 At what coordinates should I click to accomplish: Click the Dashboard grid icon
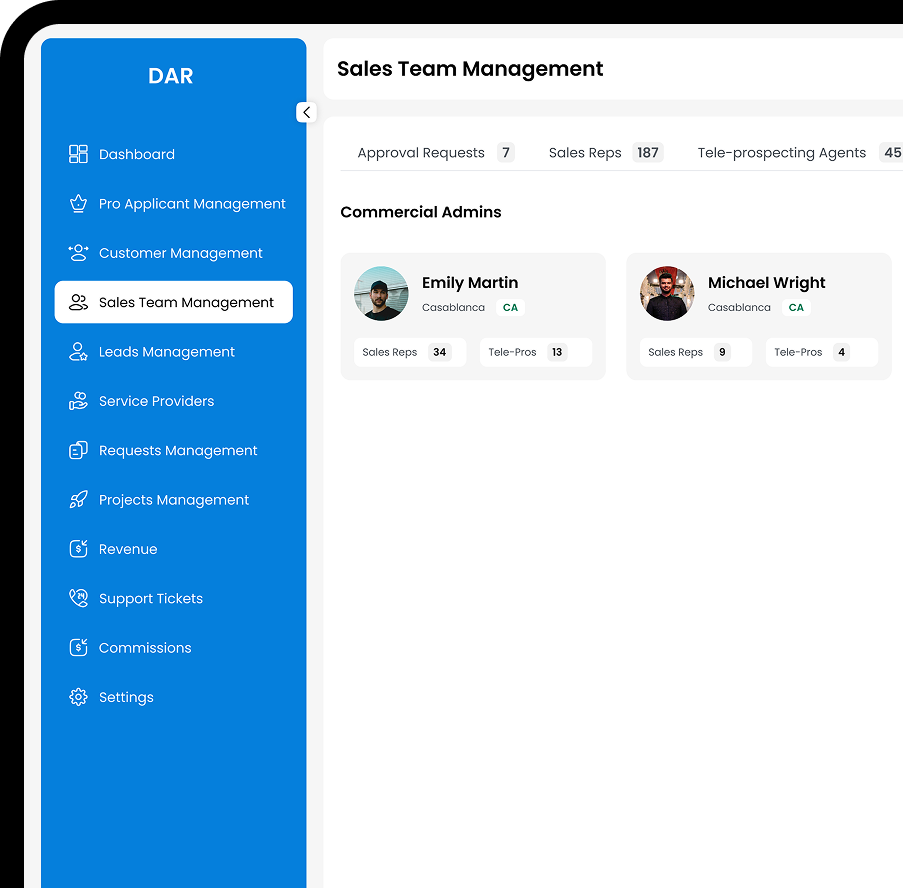click(x=78, y=154)
